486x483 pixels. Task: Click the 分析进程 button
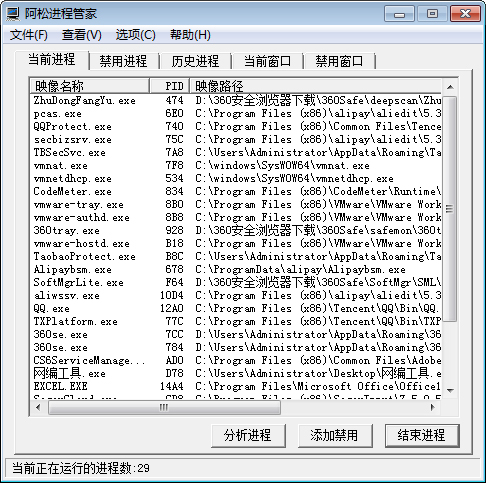248,435
